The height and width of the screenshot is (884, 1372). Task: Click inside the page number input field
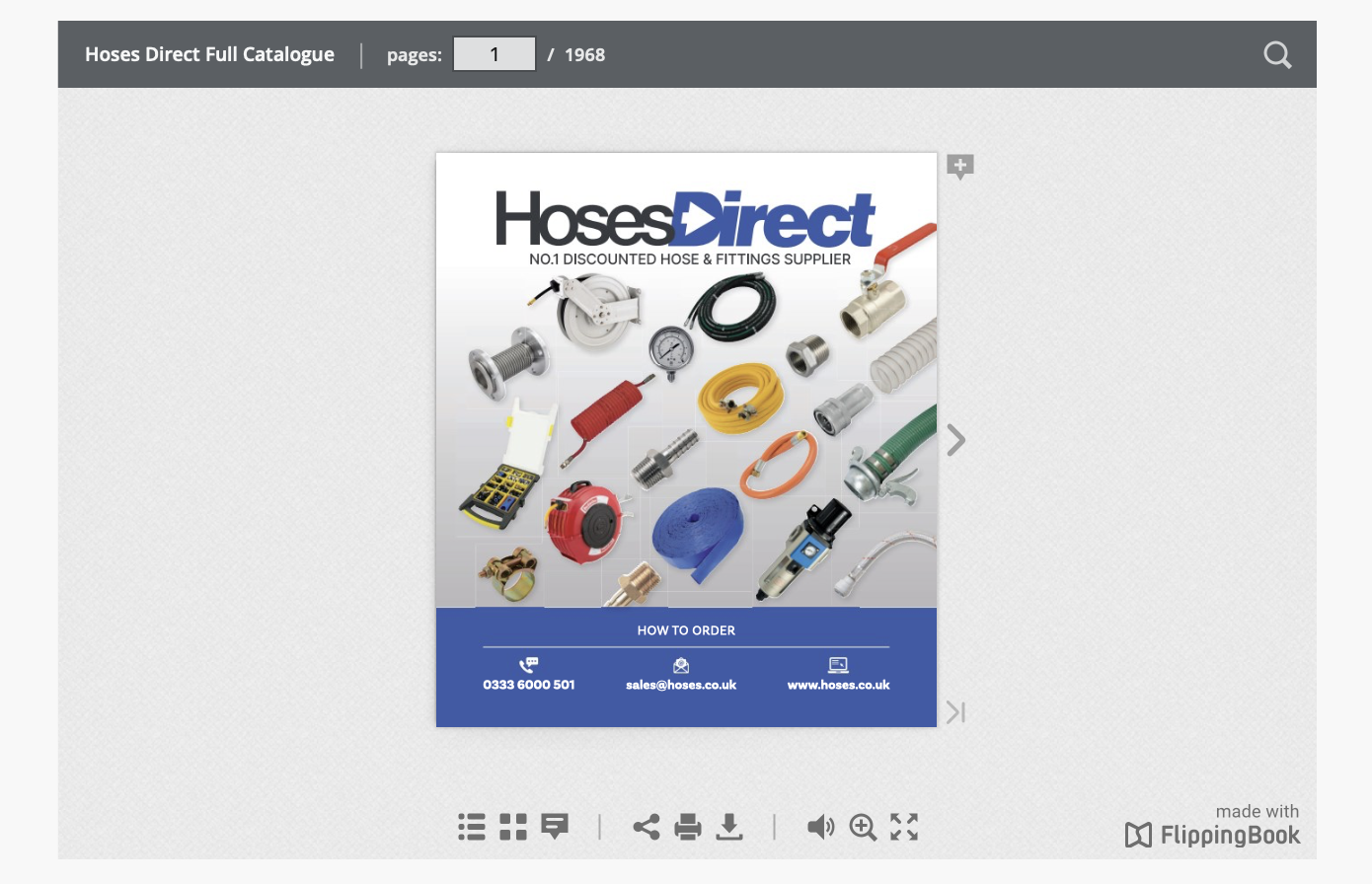(494, 54)
